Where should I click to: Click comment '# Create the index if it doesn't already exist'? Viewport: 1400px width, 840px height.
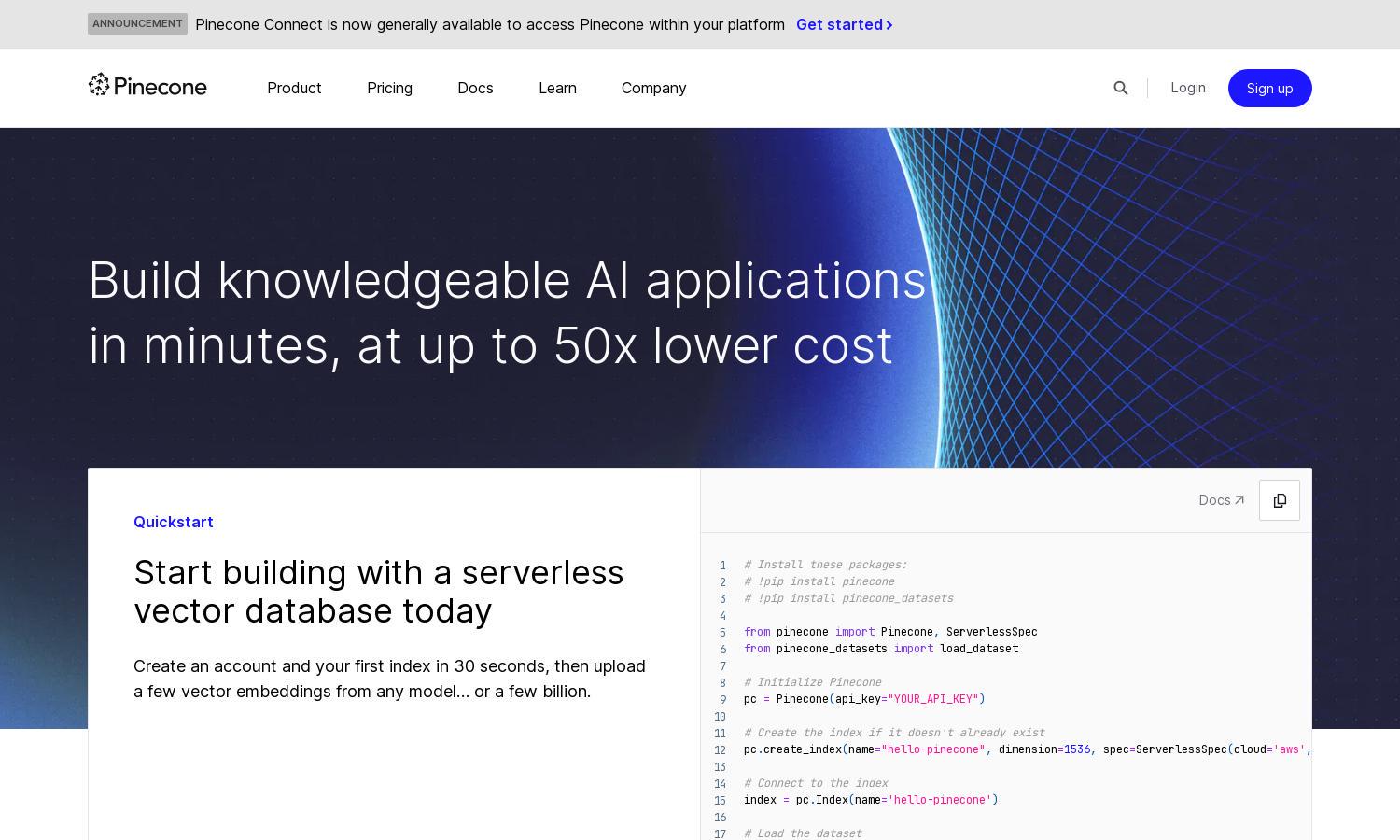pyautogui.click(x=894, y=733)
